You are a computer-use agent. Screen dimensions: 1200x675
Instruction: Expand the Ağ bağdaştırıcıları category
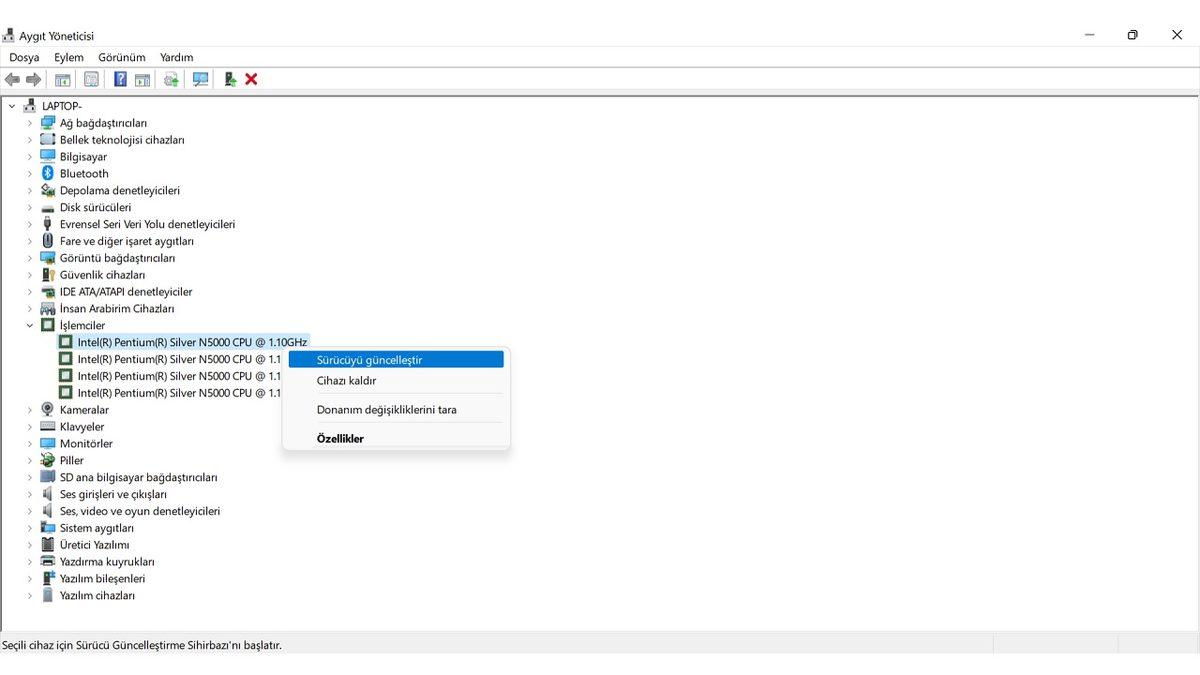click(30, 123)
